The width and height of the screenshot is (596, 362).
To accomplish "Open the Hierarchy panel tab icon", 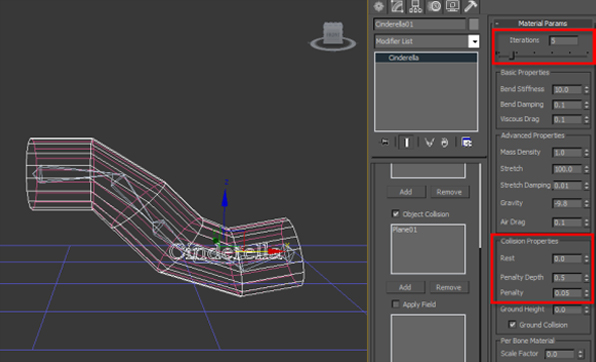I will pos(415,6).
